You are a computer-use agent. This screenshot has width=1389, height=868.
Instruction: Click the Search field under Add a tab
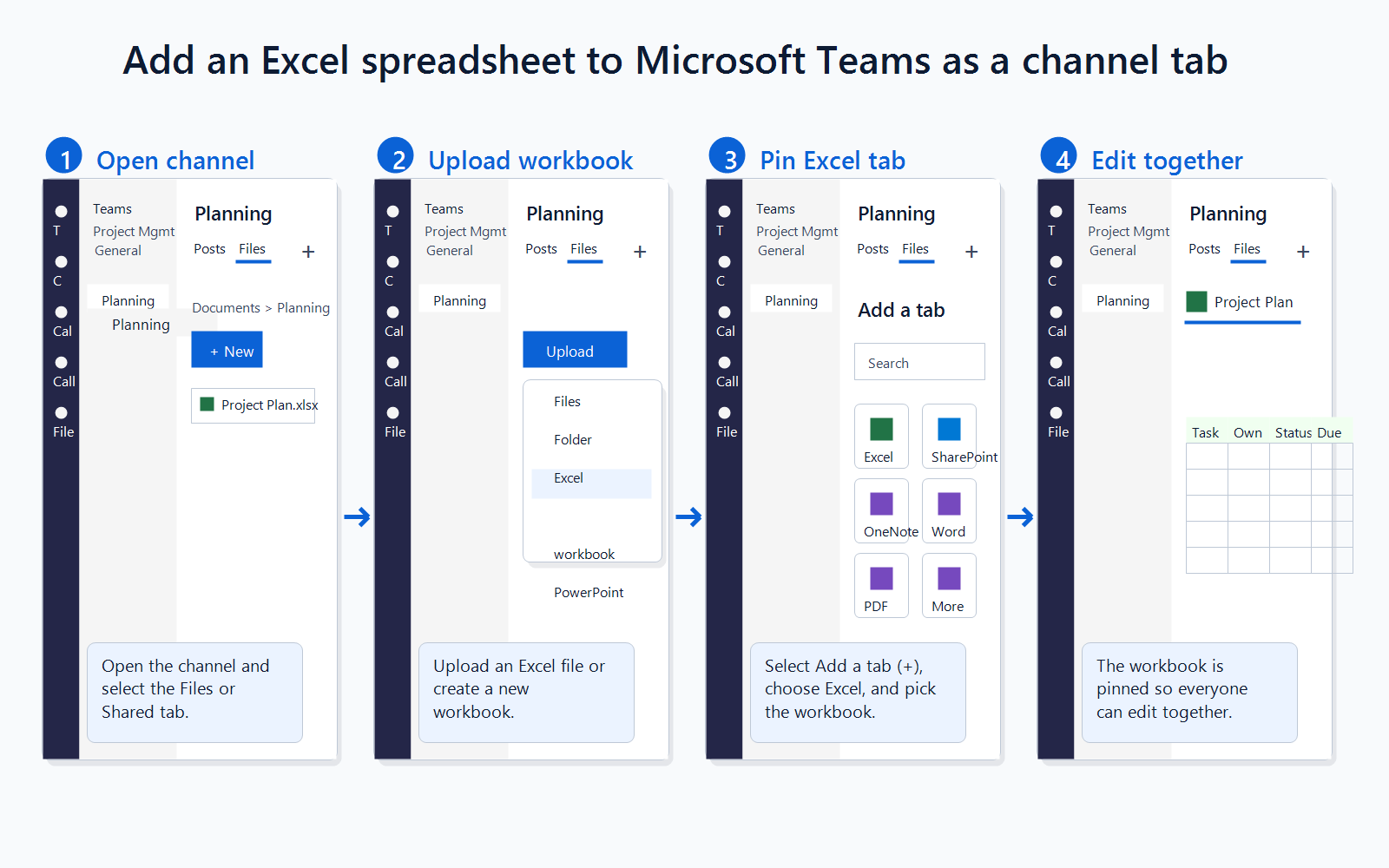coord(919,362)
